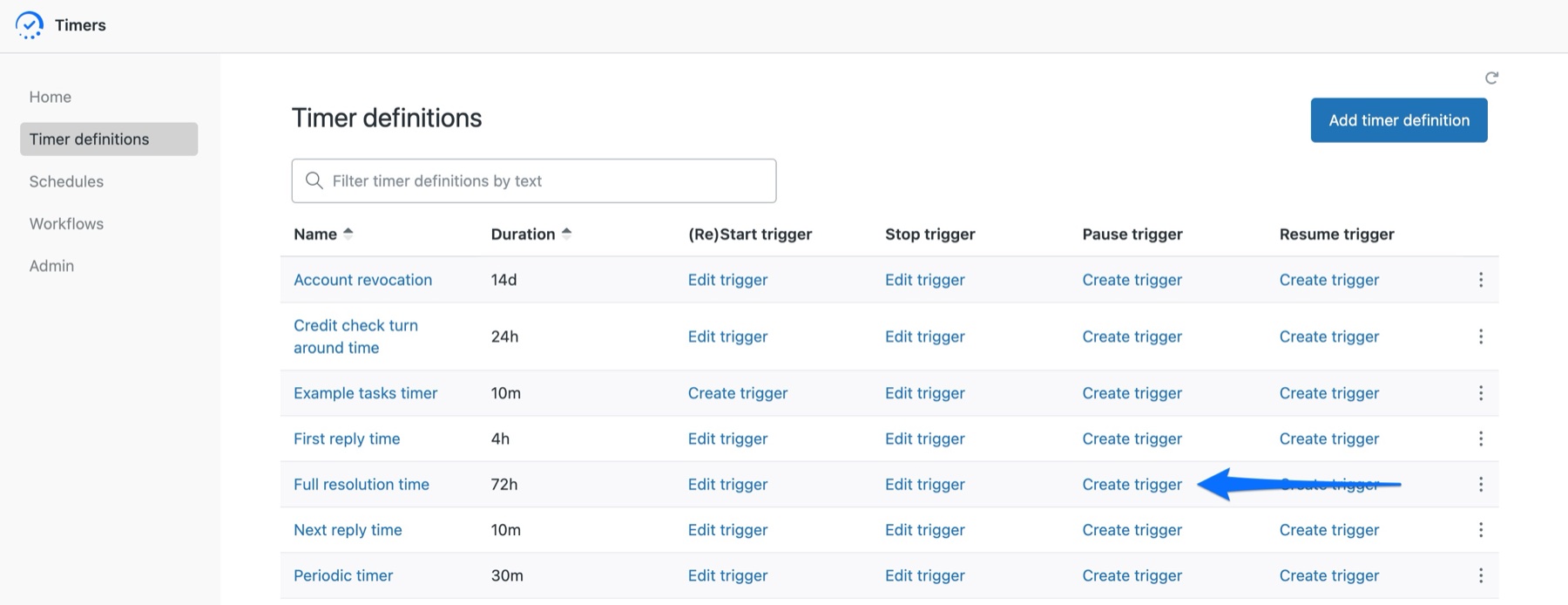Create a Pause trigger for Credit check
Viewport: 1568px width, 605px height.
1132,336
